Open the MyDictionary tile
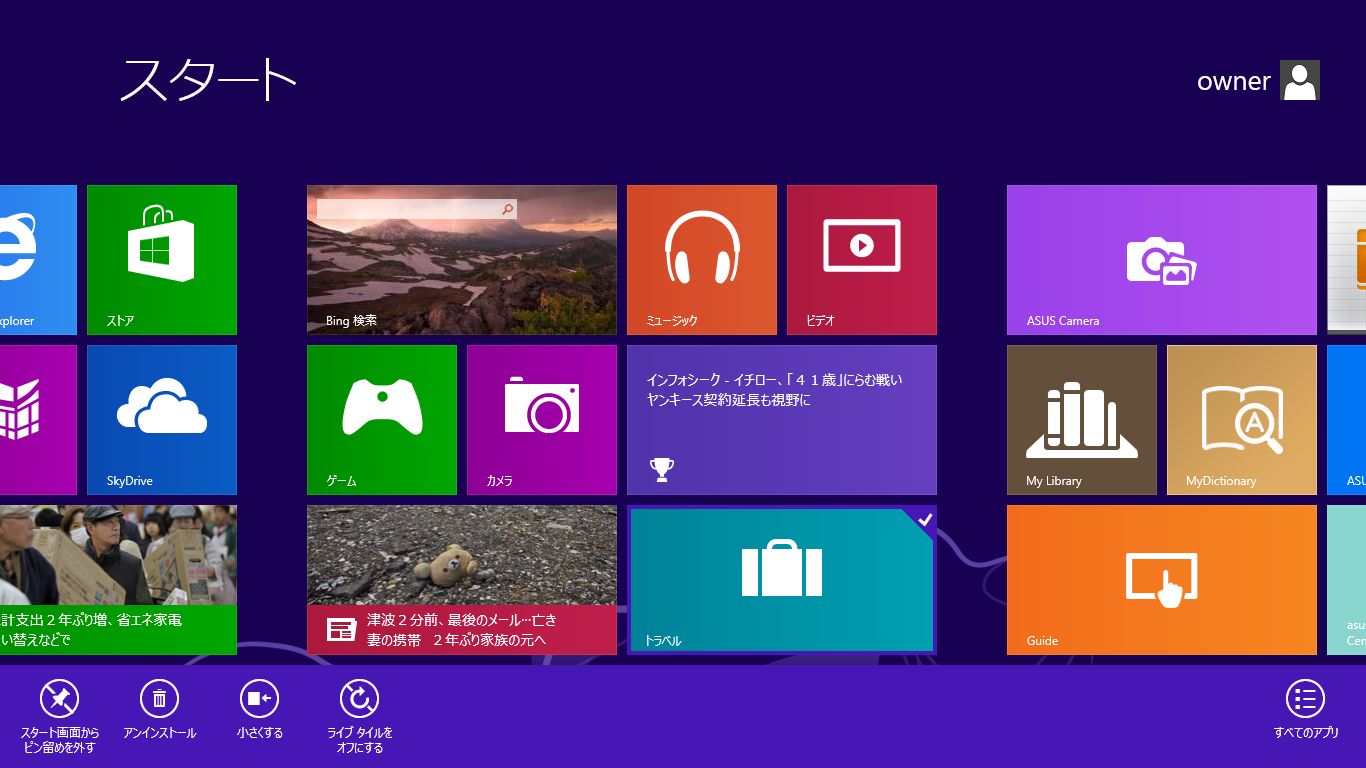 point(1242,420)
